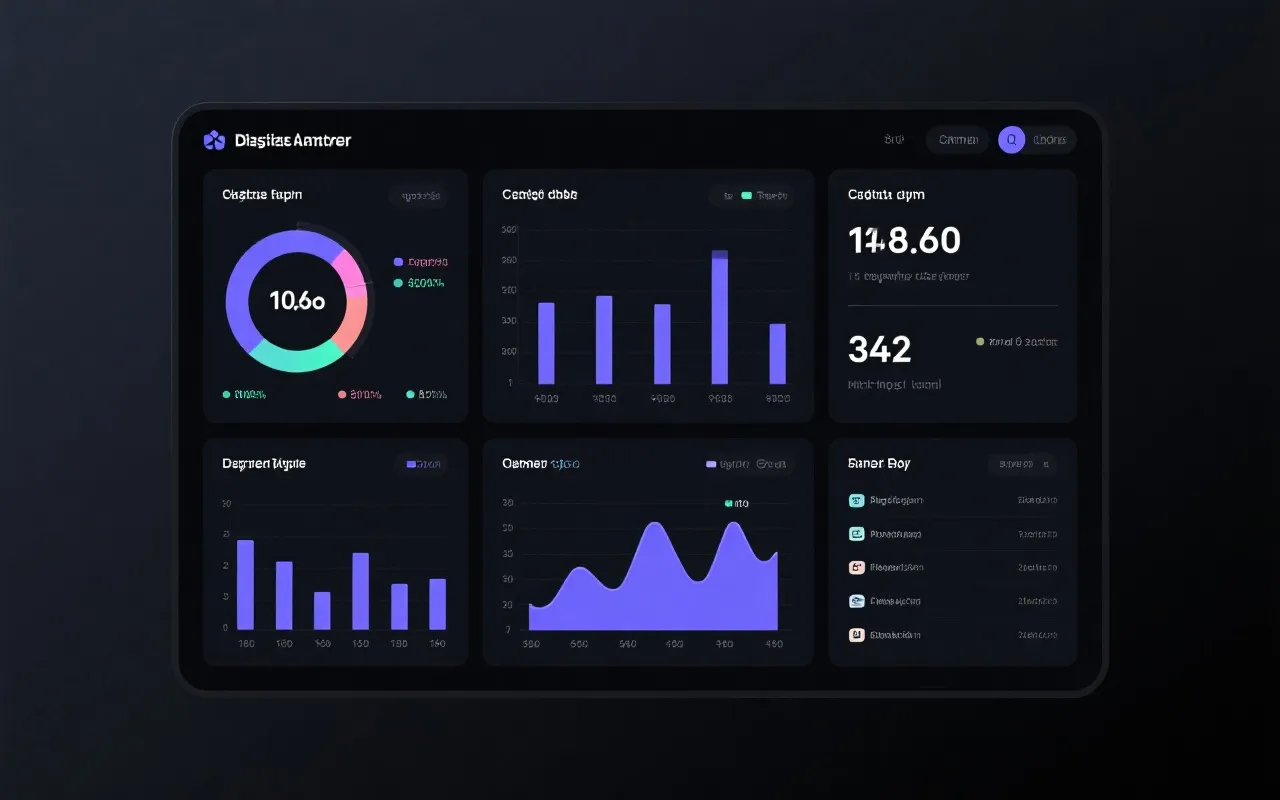Click the fourth blue list row icon
Viewport: 1280px width, 800px height.
856,601
